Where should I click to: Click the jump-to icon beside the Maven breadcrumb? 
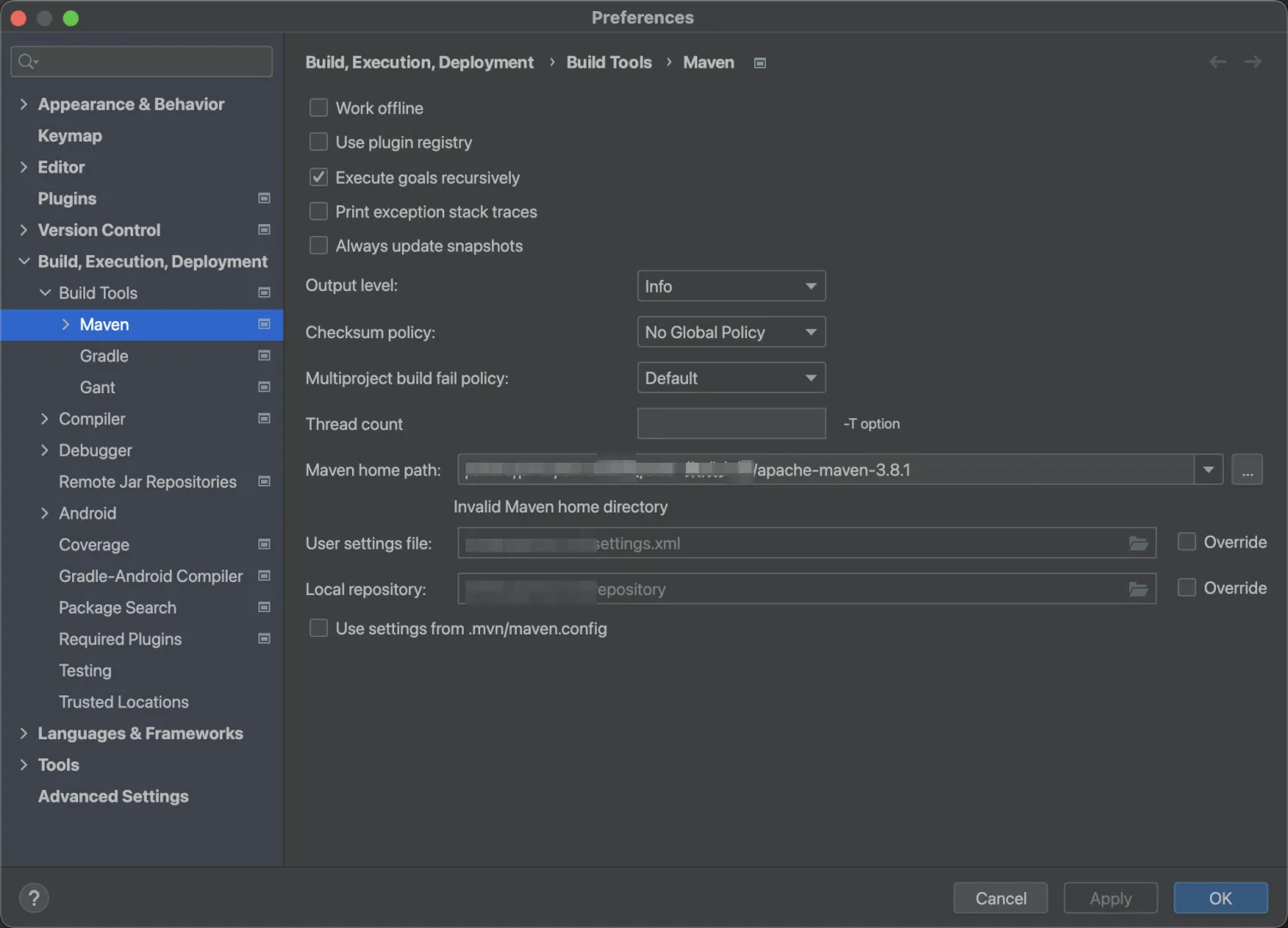[x=759, y=62]
